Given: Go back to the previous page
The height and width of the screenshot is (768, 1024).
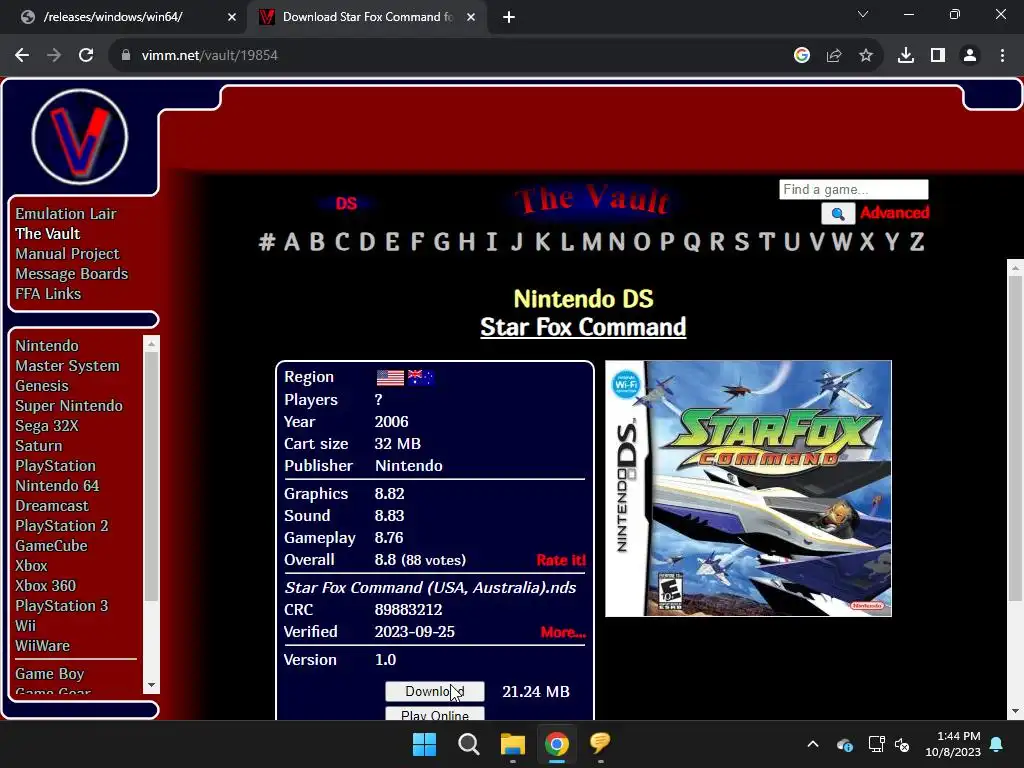Looking at the screenshot, I should [x=22, y=56].
